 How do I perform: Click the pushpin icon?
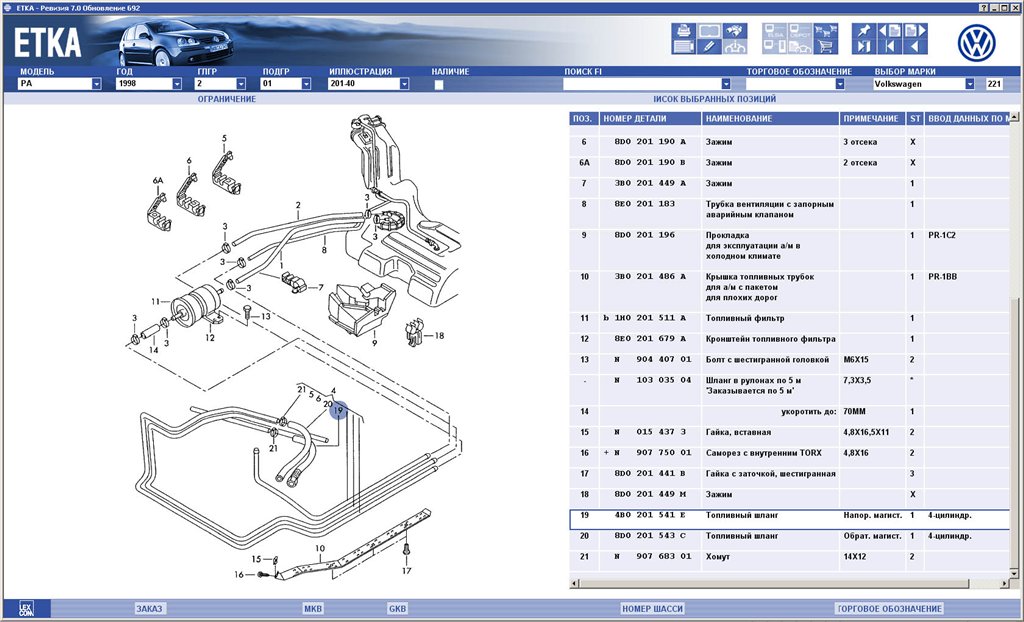click(x=864, y=31)
